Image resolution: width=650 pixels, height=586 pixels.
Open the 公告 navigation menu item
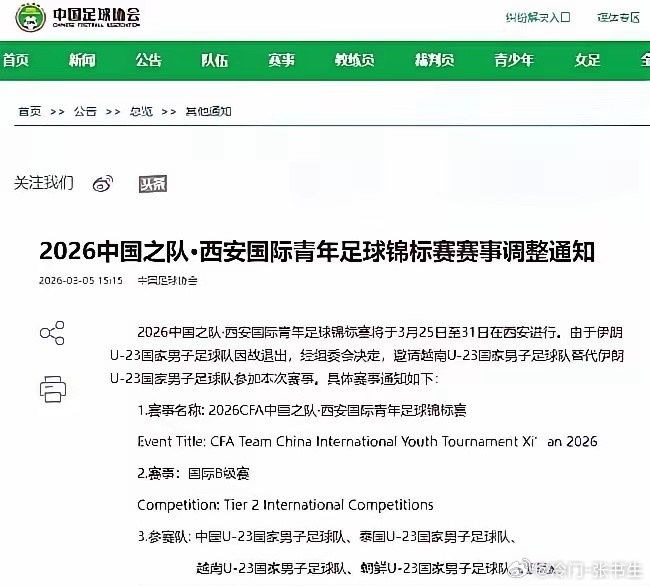(x=148, y=61)
